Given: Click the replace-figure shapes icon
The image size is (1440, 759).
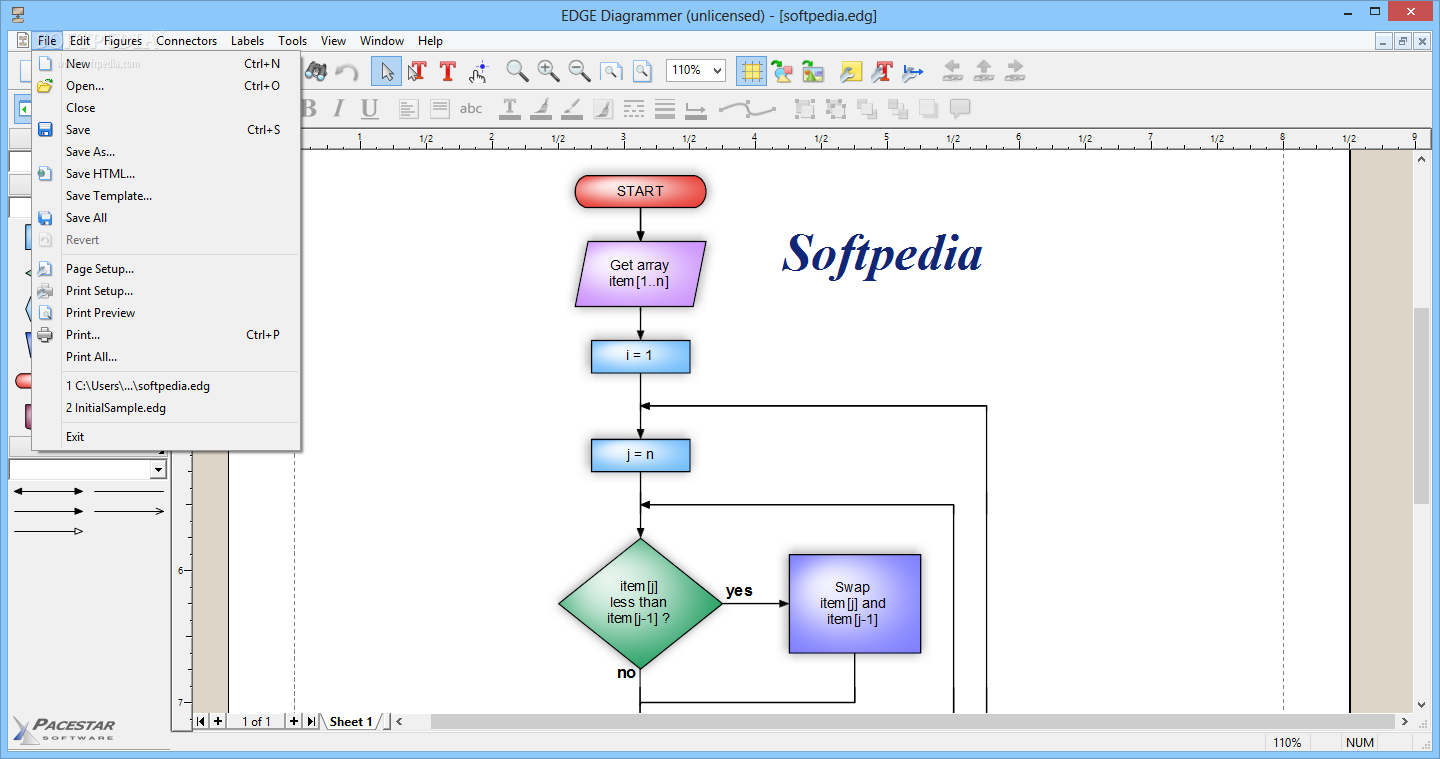Looking at the screenshot, I should pos(782,71).
